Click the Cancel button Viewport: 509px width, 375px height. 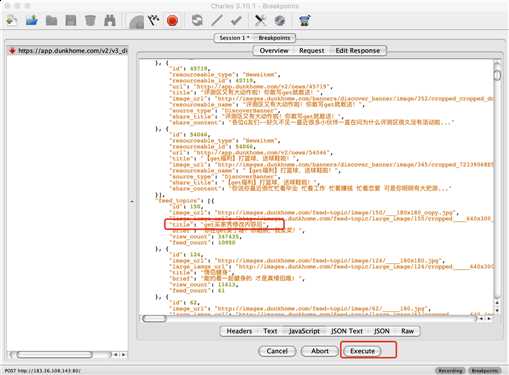click(277, 351)
